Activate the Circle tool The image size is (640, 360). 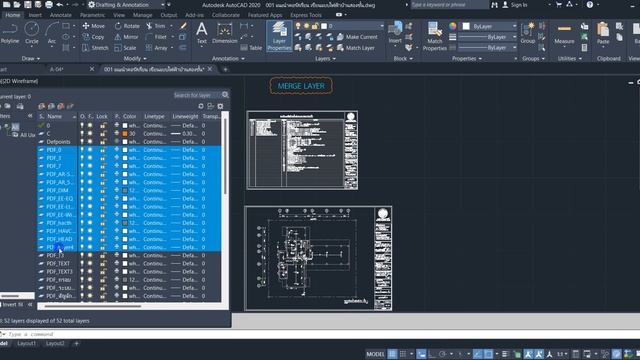click(x=31, y=33)
